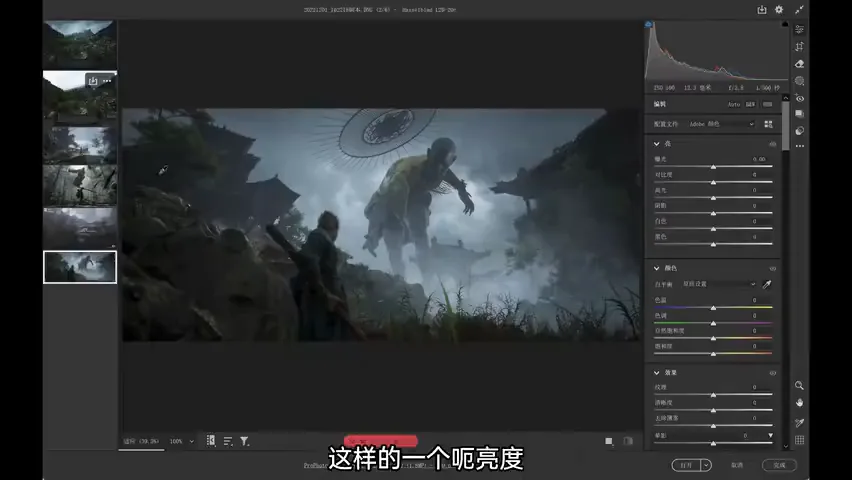Click the Dehaze slider handle
Image resolution: width=852 pixels, height=480 pixels.
click(x=713, y=426)
